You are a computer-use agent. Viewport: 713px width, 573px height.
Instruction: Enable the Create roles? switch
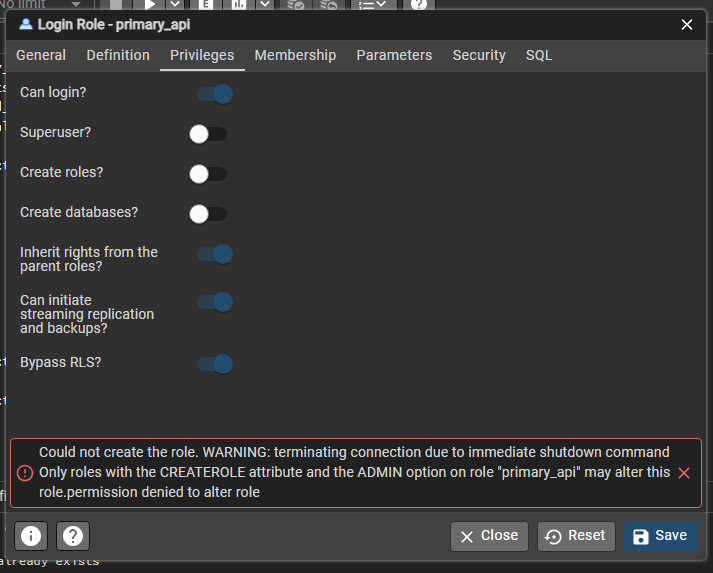pos(208,174)
